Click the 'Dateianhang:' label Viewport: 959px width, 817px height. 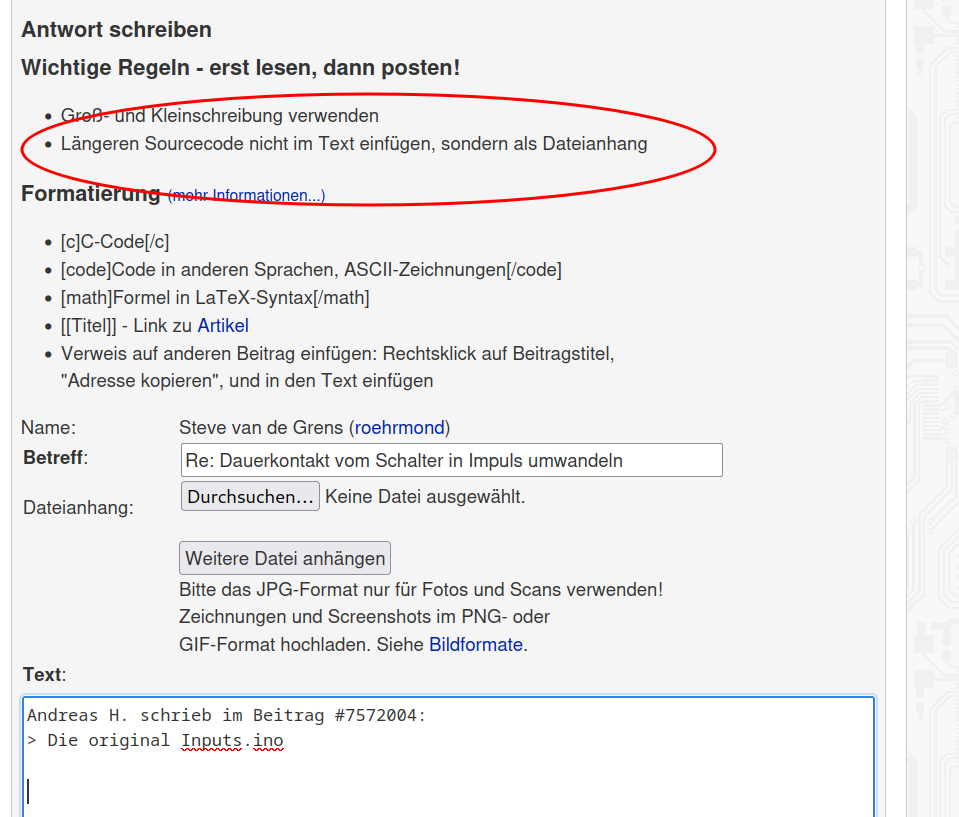pyautogui.click(x=78, y=508)
